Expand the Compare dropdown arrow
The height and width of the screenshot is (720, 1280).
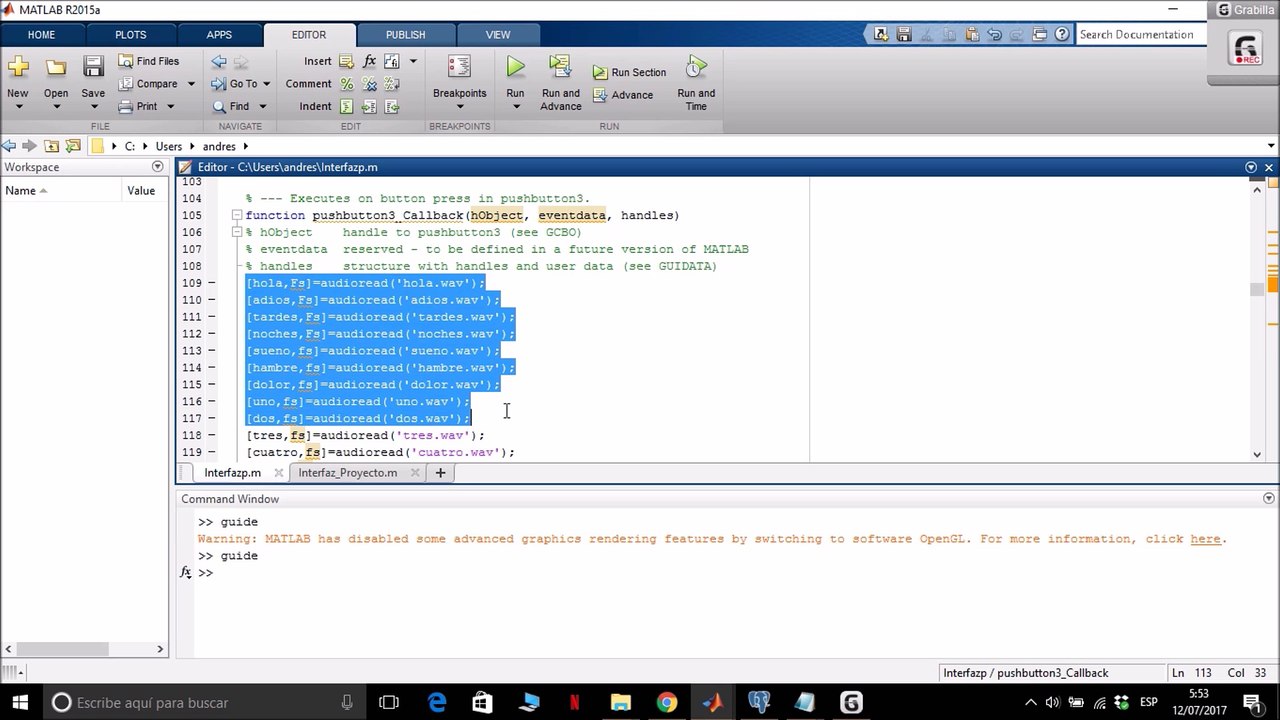[x=191, y=84]
